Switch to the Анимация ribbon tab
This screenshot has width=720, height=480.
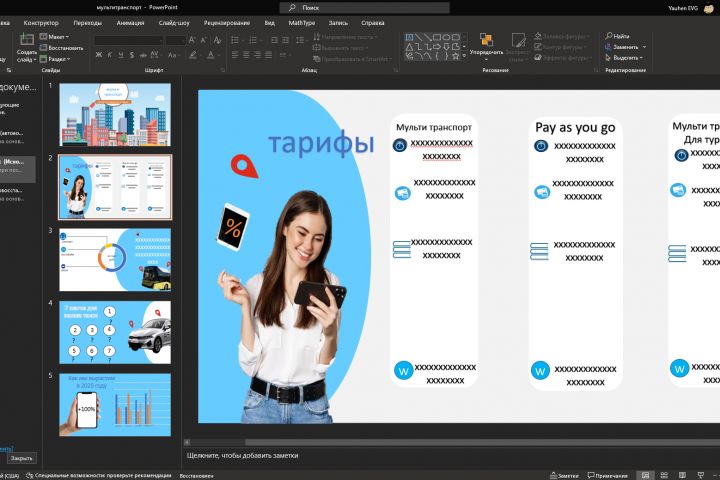pos(130,22)
